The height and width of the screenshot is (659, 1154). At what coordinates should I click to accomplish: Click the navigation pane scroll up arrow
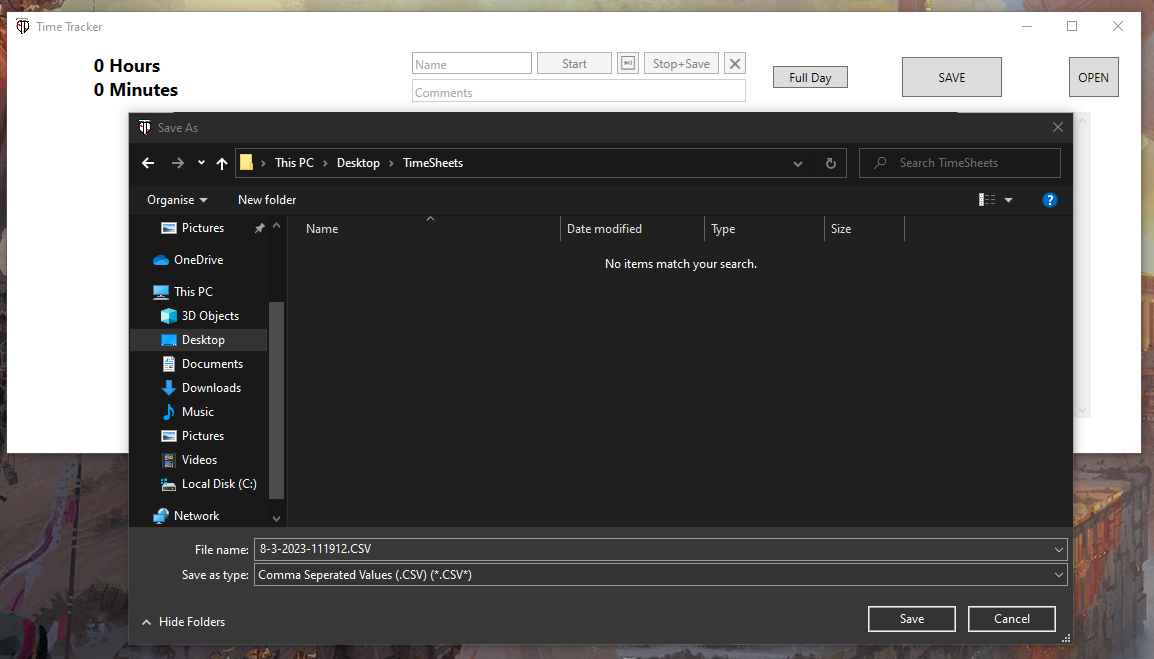tap(276, 225)
